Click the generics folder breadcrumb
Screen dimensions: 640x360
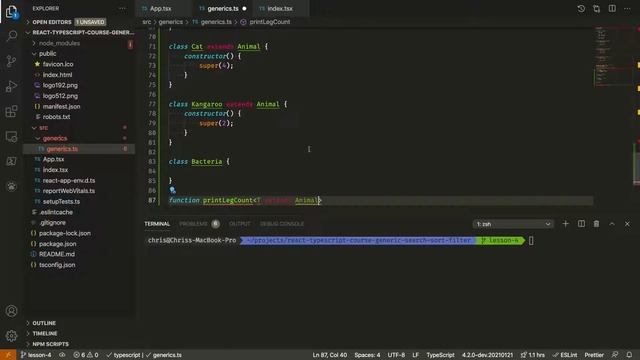point(171,22)
